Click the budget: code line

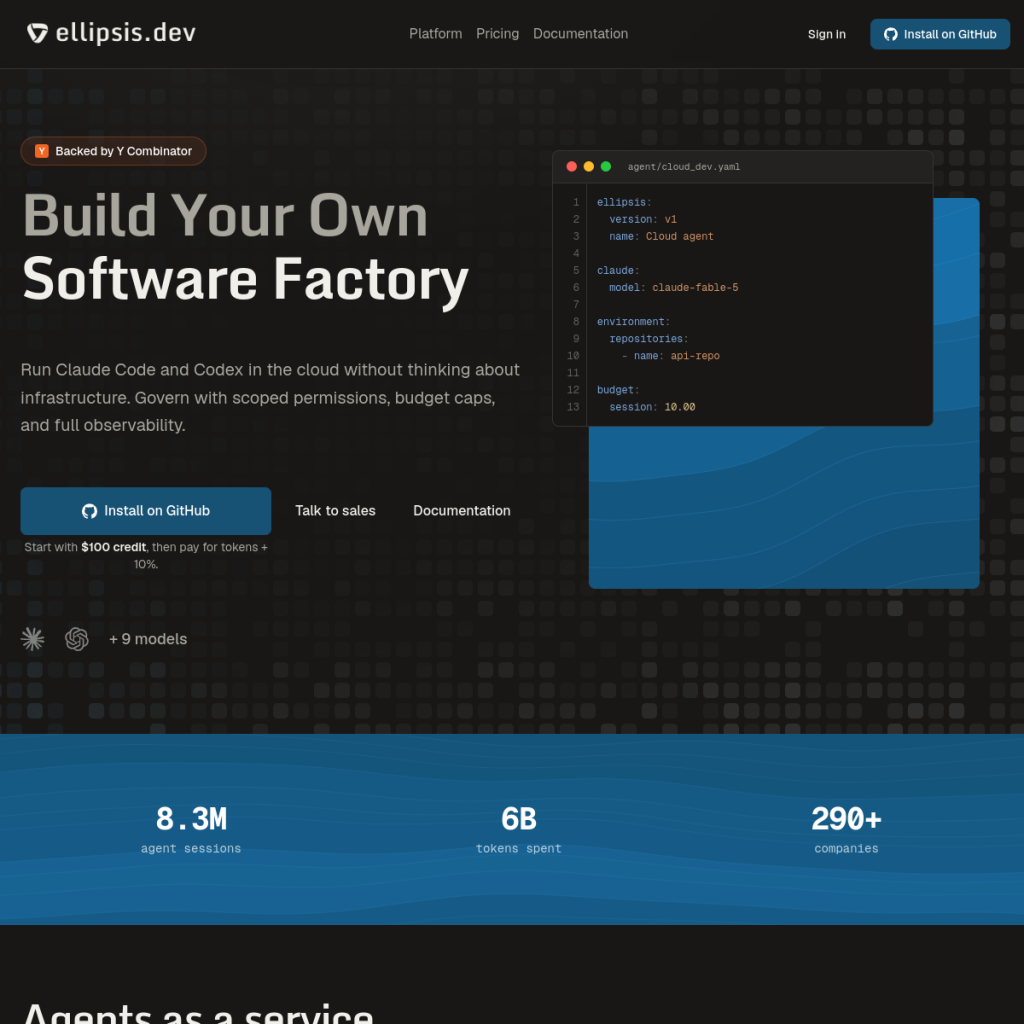click(618, 390)
